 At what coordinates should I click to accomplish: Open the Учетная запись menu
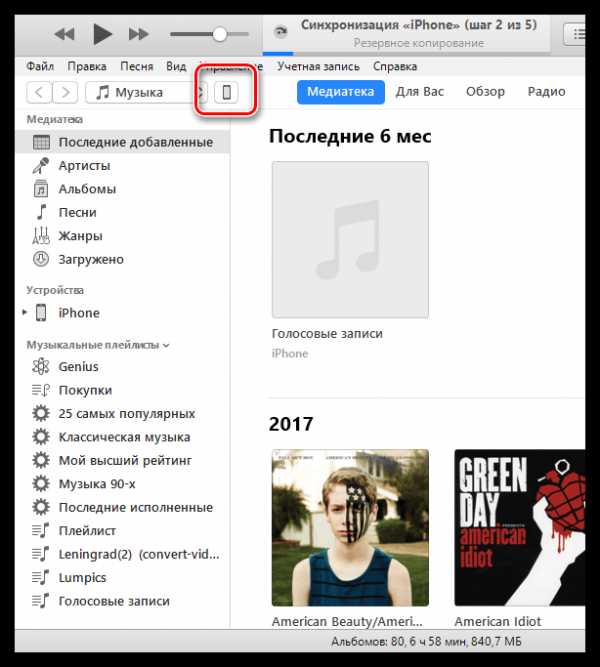tap(318, 66)
